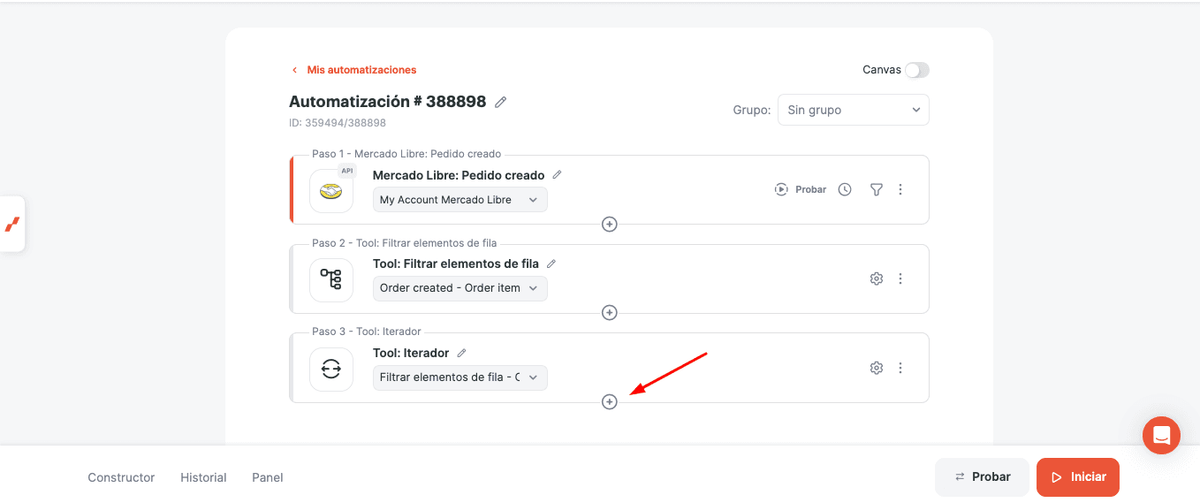Open the filter funnel icon in step 1
This screenshot has height=504, width=1200.
click(876, 189)
